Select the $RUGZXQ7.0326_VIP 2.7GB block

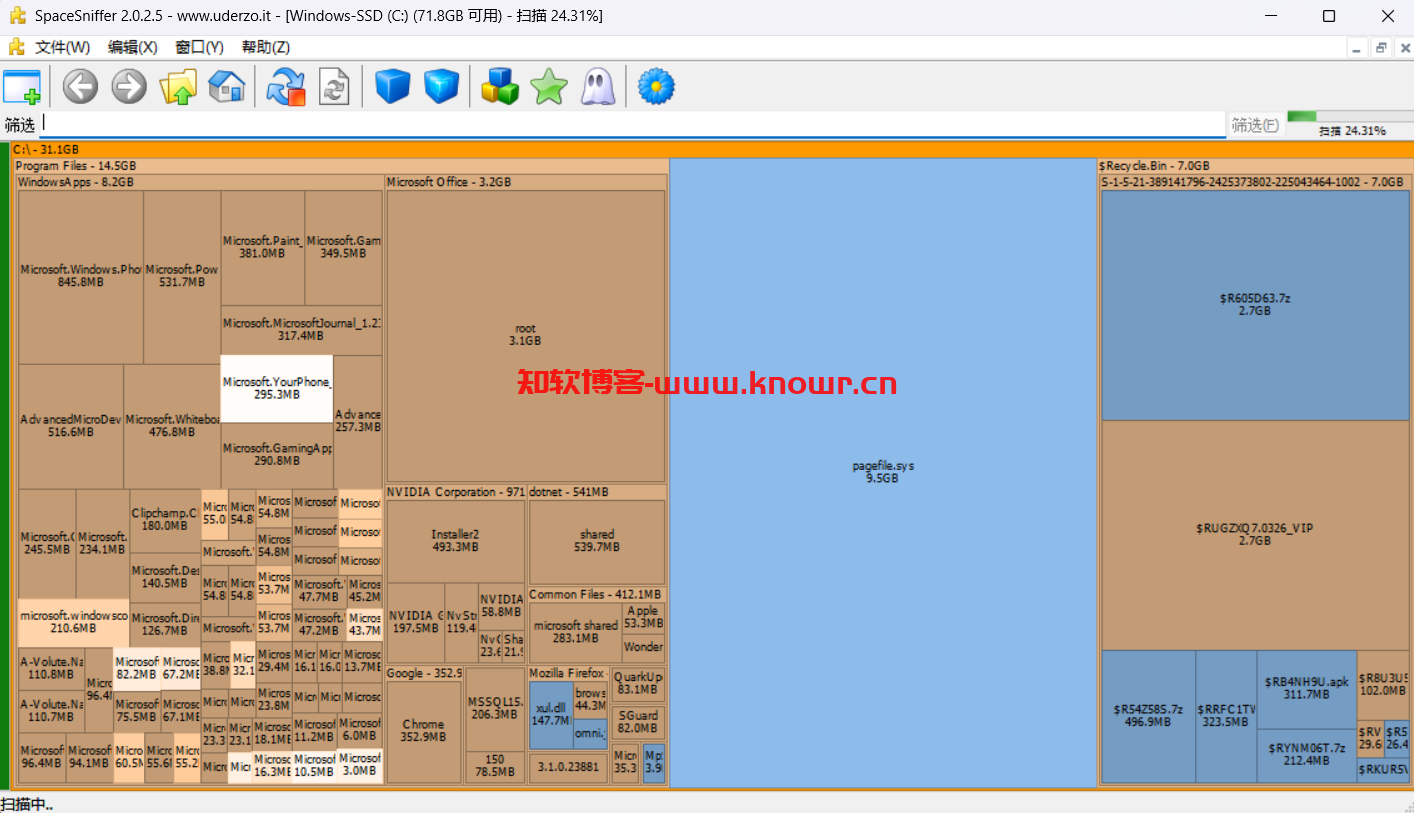(x=1255, y=534)
